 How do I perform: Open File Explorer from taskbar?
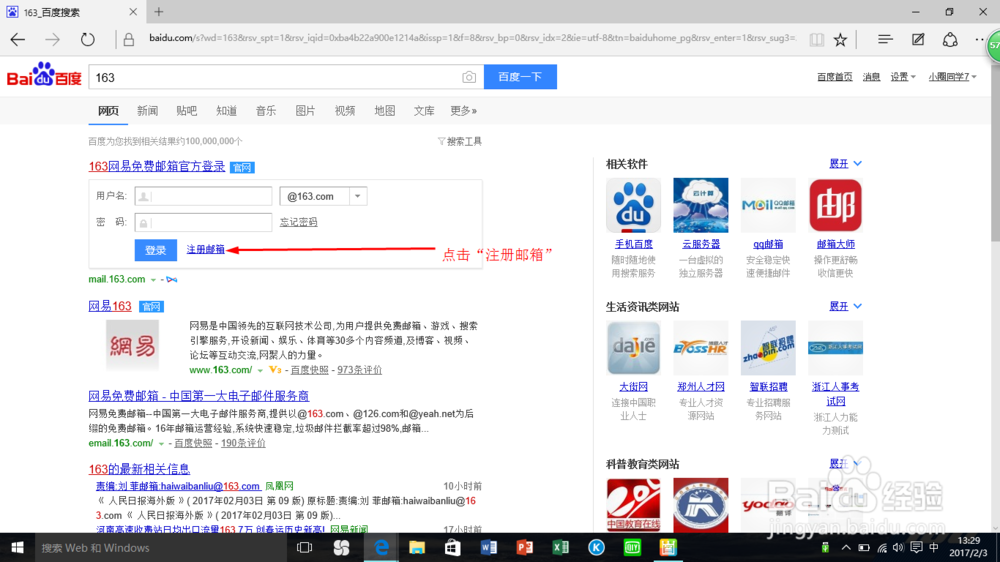[x=416, y=547]
